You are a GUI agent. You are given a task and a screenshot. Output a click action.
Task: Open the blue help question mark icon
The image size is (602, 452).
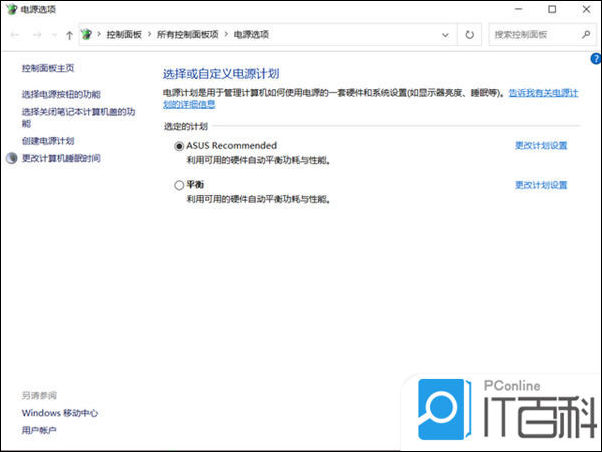coord(596,59)
